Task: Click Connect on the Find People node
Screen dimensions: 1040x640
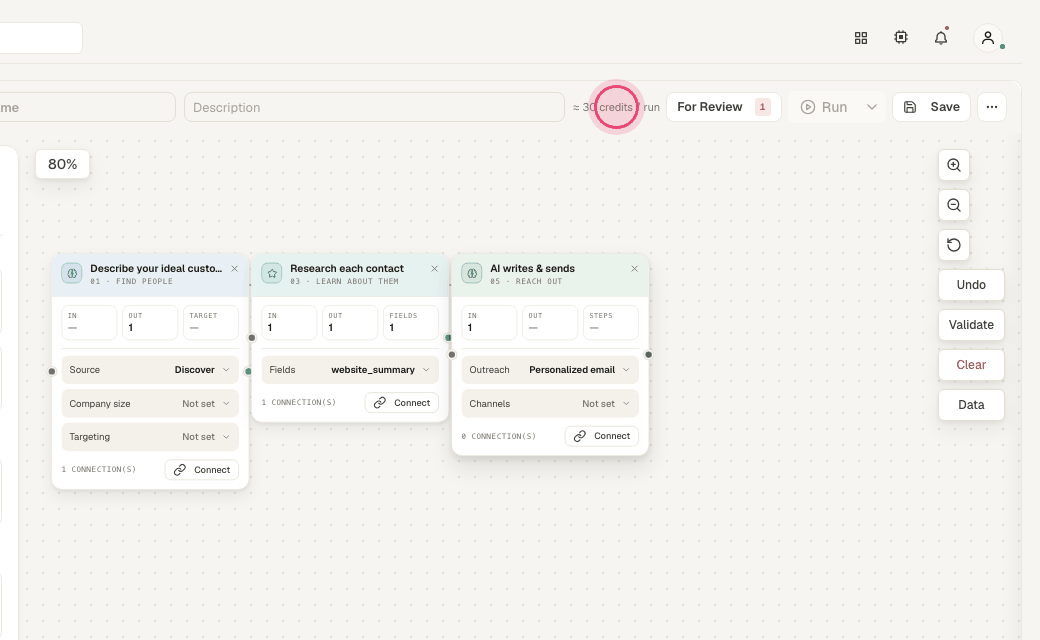Action: pyautogui.click(x=202, y=470)
